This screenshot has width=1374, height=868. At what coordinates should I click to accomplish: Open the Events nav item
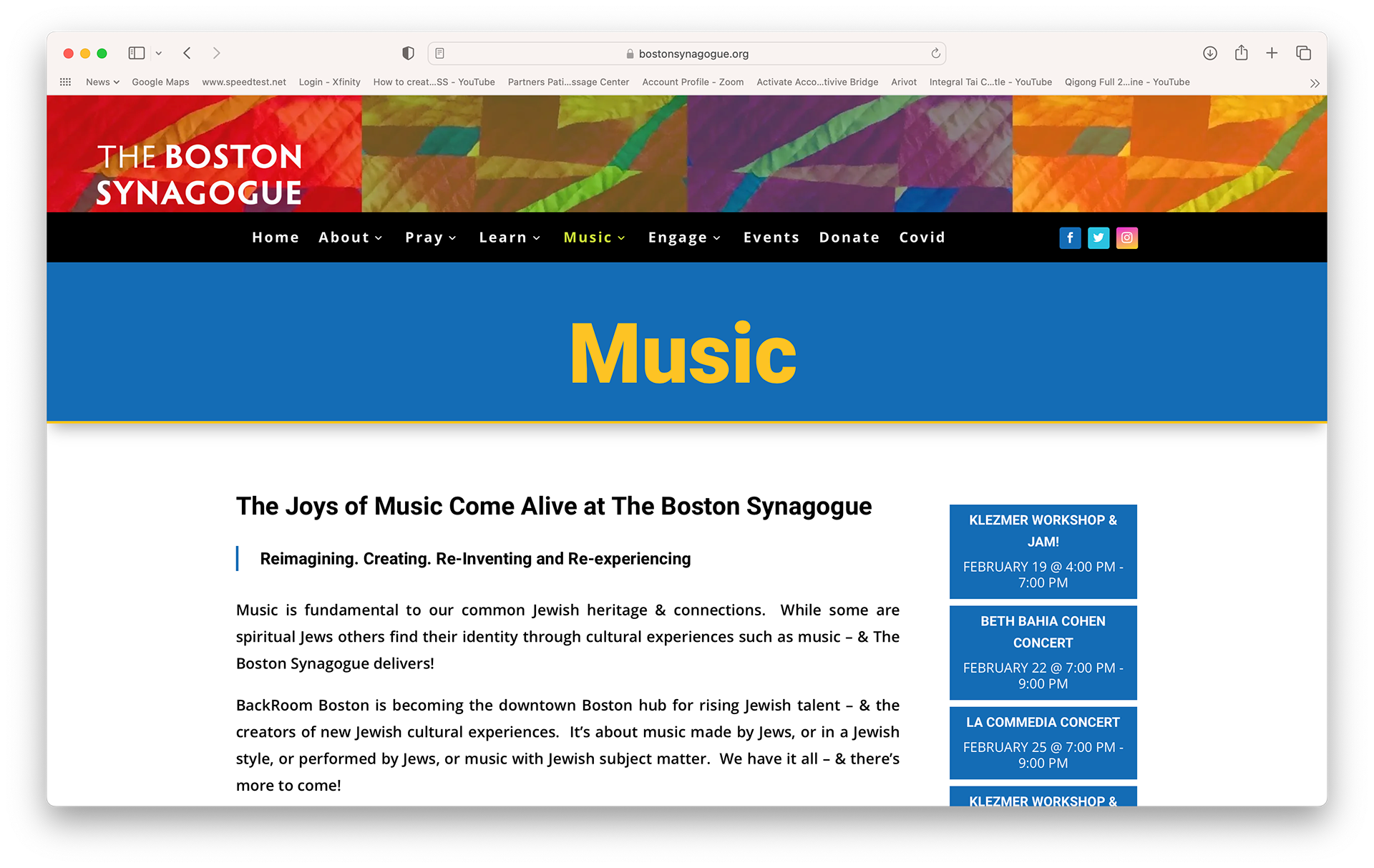coord(771,238)
